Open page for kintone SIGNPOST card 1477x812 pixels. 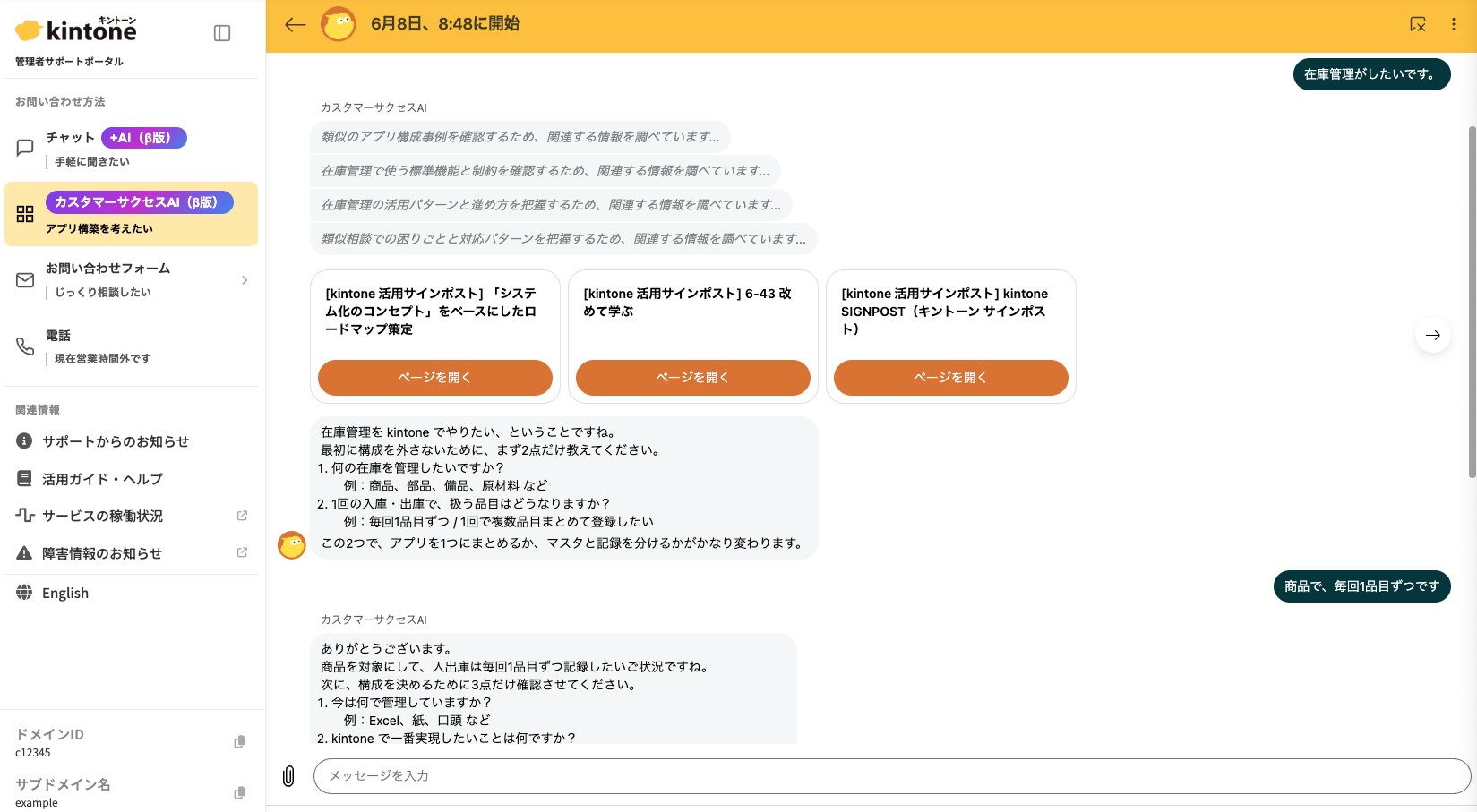click(x=951, y=378)
